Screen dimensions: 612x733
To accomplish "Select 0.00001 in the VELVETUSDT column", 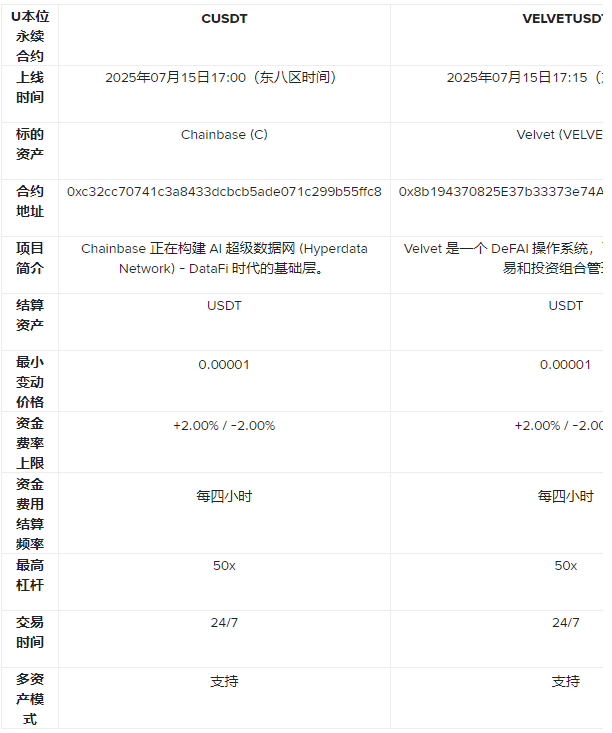I will pyautogui.click(x=566, y=365).
